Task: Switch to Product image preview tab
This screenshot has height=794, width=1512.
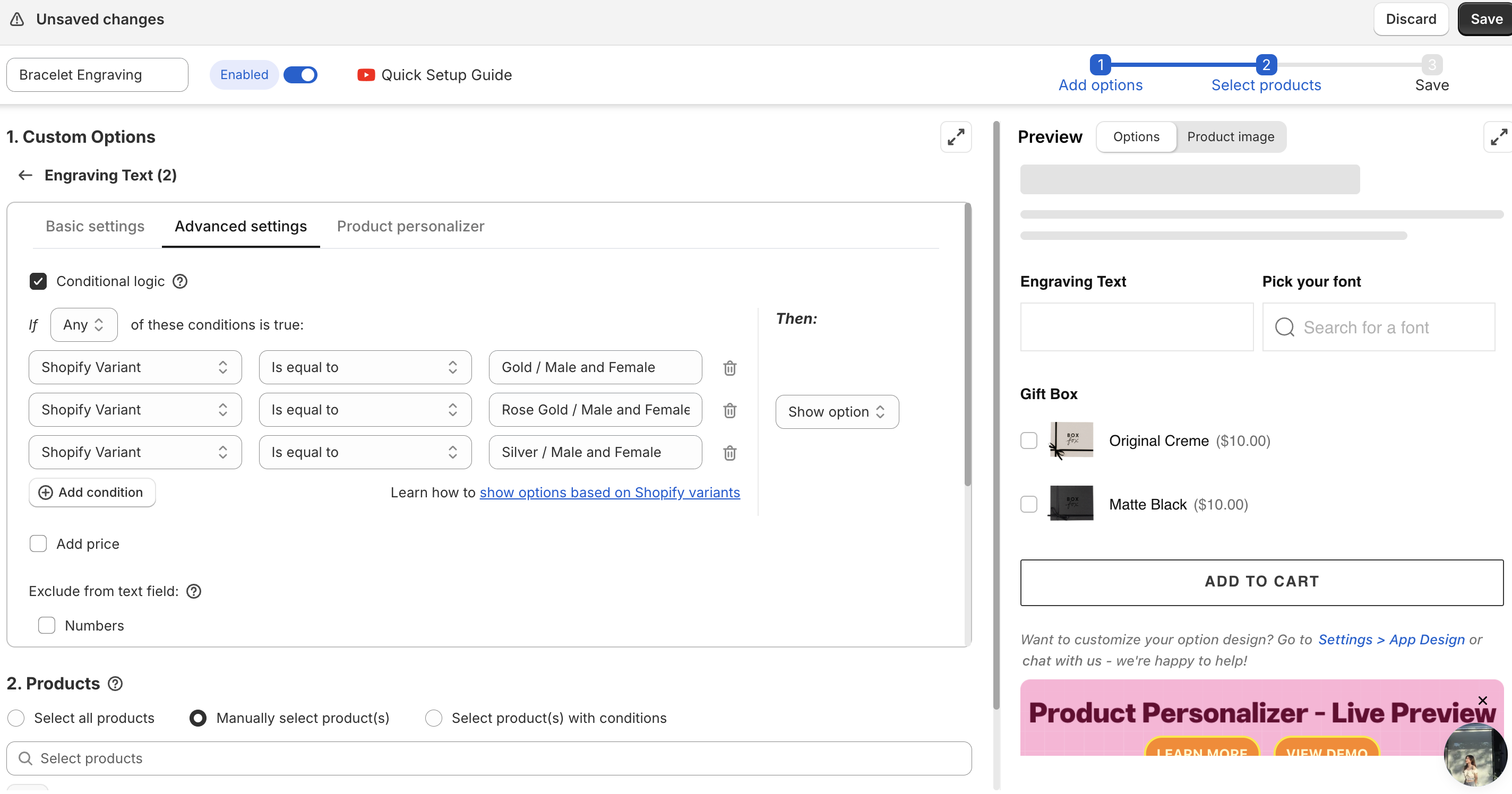Action: (x=1230, y=137)
